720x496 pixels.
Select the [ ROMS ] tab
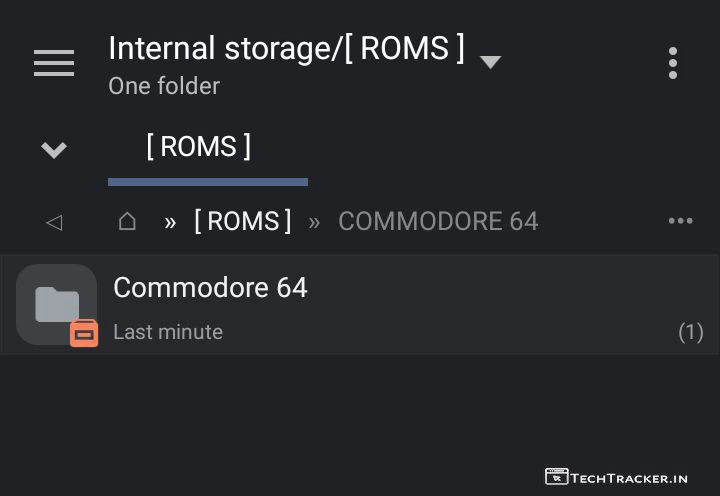(198, 147)
